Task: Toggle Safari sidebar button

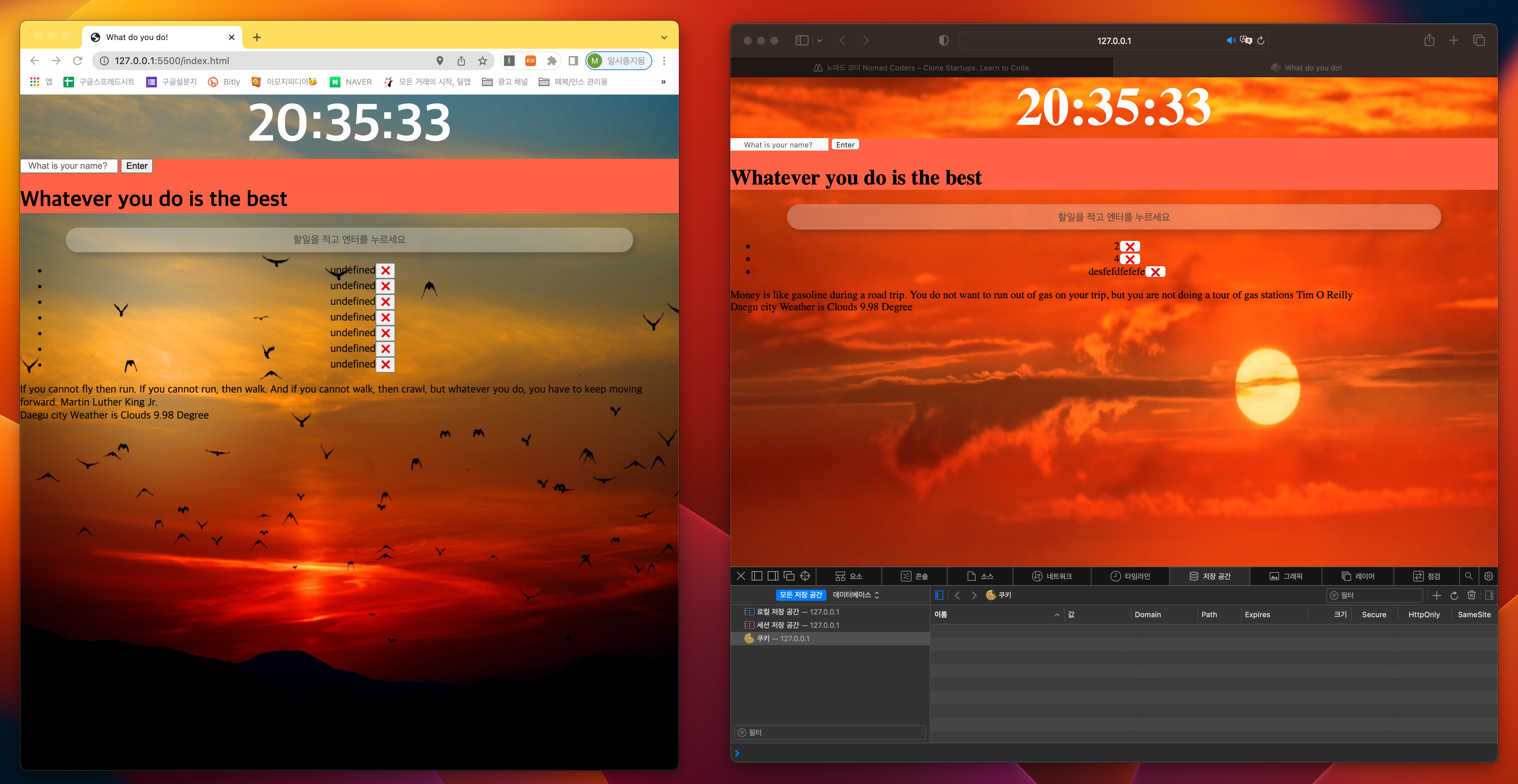Action: 801,41
